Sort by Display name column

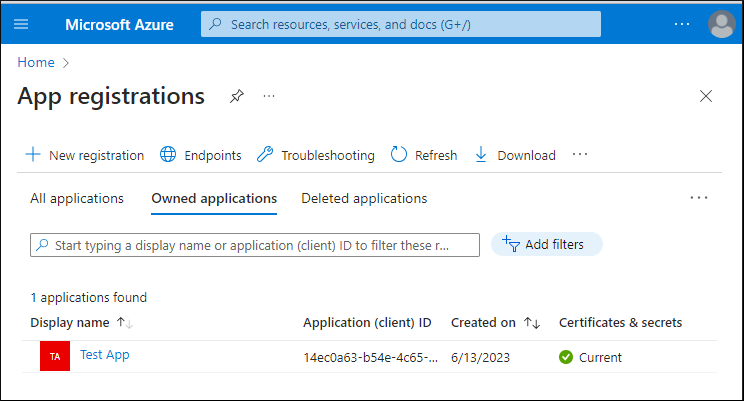pyautogui.click(x=70, y=323)
